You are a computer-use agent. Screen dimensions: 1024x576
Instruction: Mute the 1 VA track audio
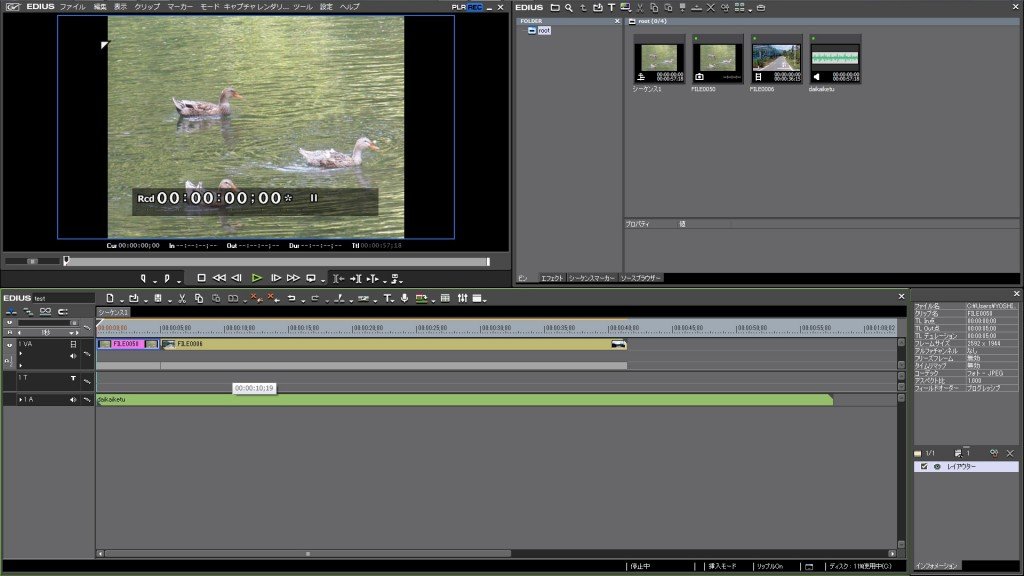click(x=73, y=356)
